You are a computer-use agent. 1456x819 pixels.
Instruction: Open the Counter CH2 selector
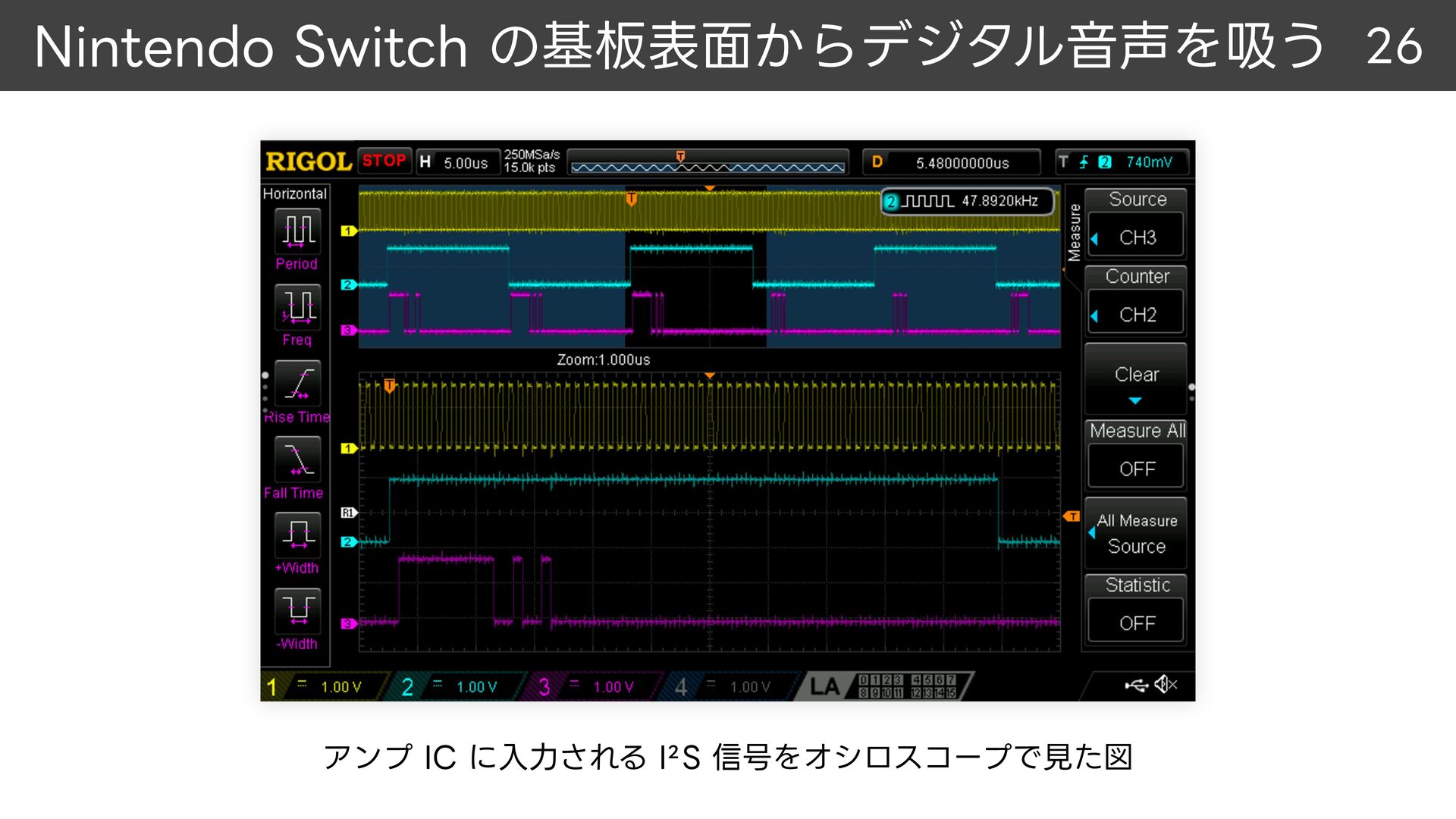click(1136, 315)
